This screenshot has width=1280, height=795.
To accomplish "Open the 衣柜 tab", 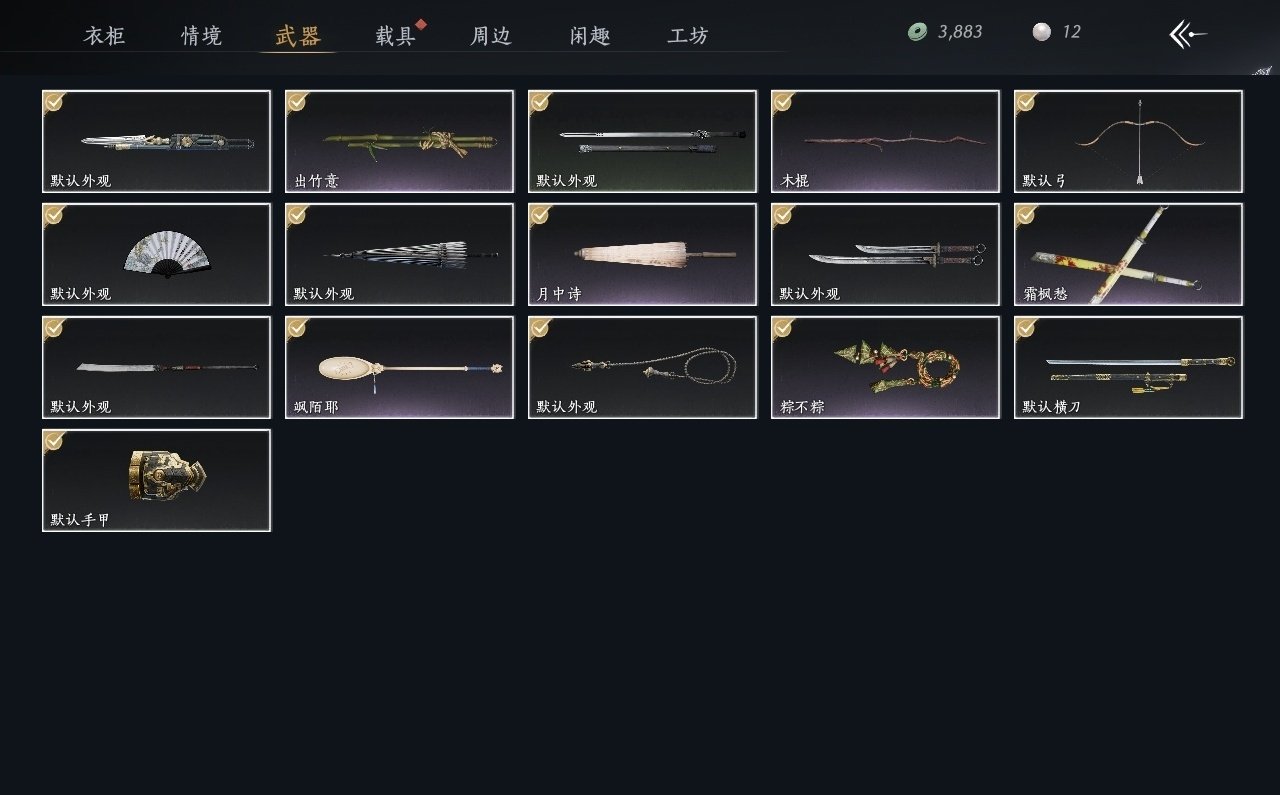I will 105,36.
